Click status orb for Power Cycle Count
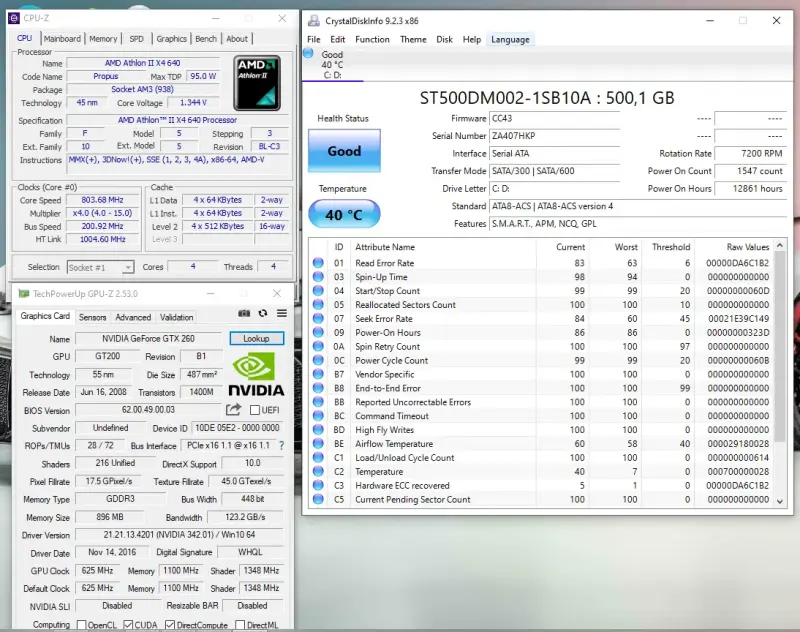 point(318,360)
